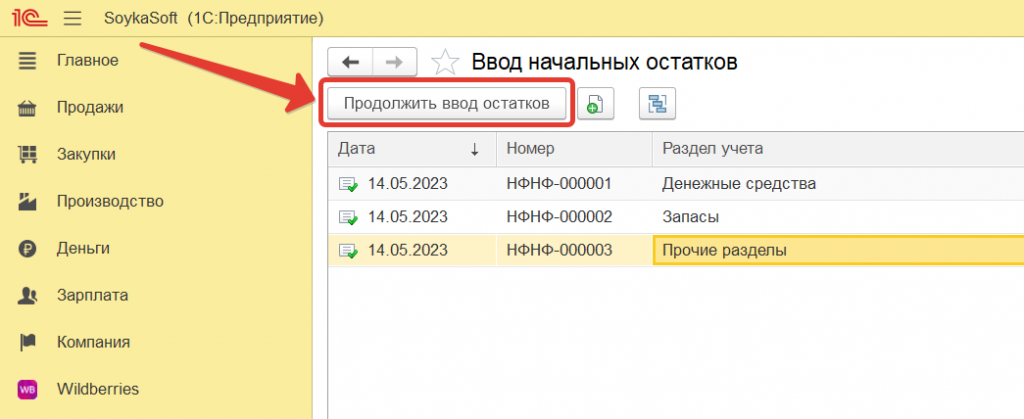Sort by Дата column header
Screen dimensions: 1024x419
point(410,148)
